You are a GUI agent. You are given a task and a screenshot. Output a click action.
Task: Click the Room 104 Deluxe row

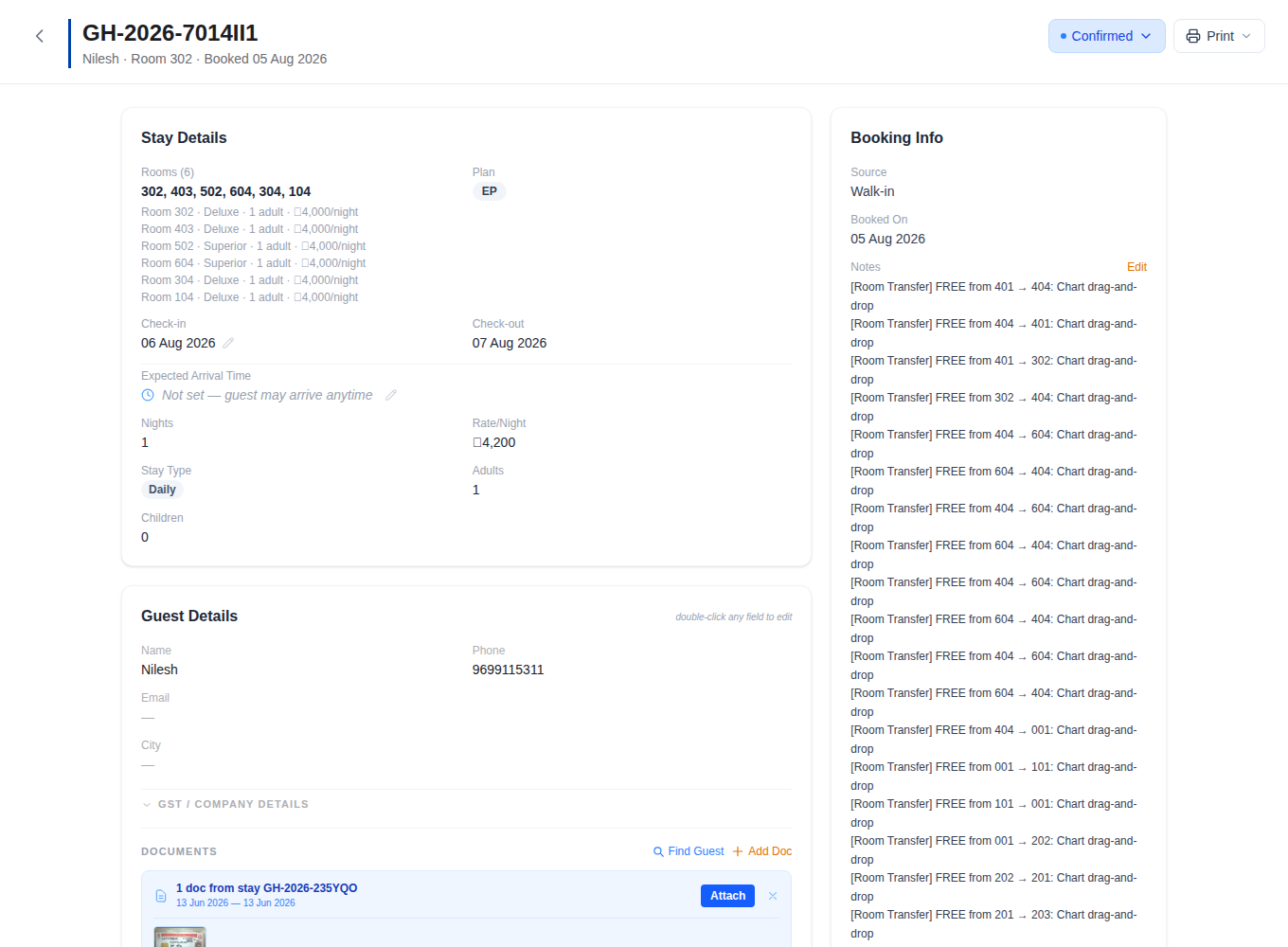pos(250,297)
